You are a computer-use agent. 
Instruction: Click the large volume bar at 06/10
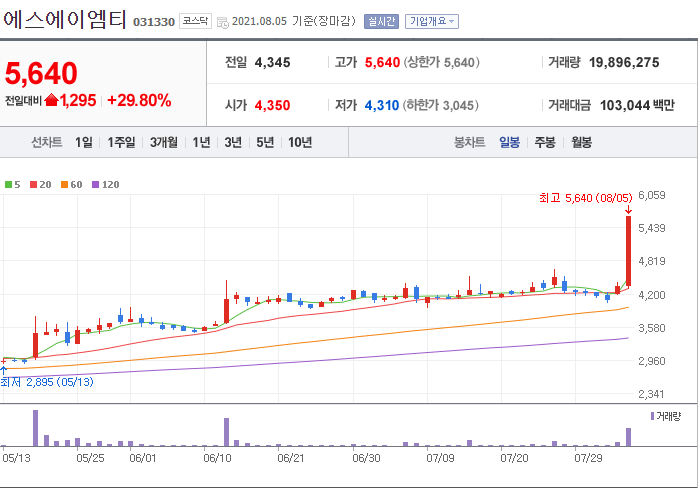(226, 432)
